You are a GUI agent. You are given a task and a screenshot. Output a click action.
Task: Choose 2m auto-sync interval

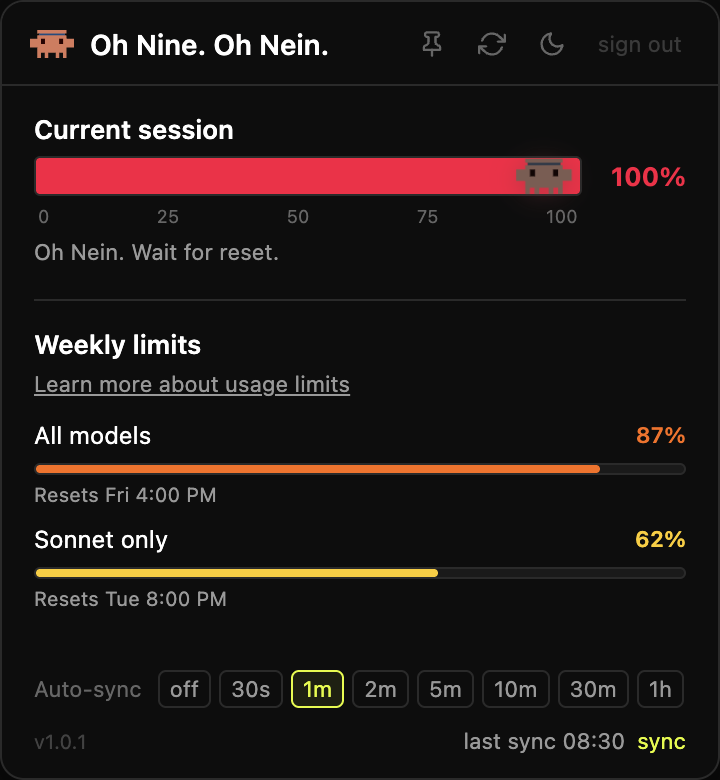coord(380,689)
